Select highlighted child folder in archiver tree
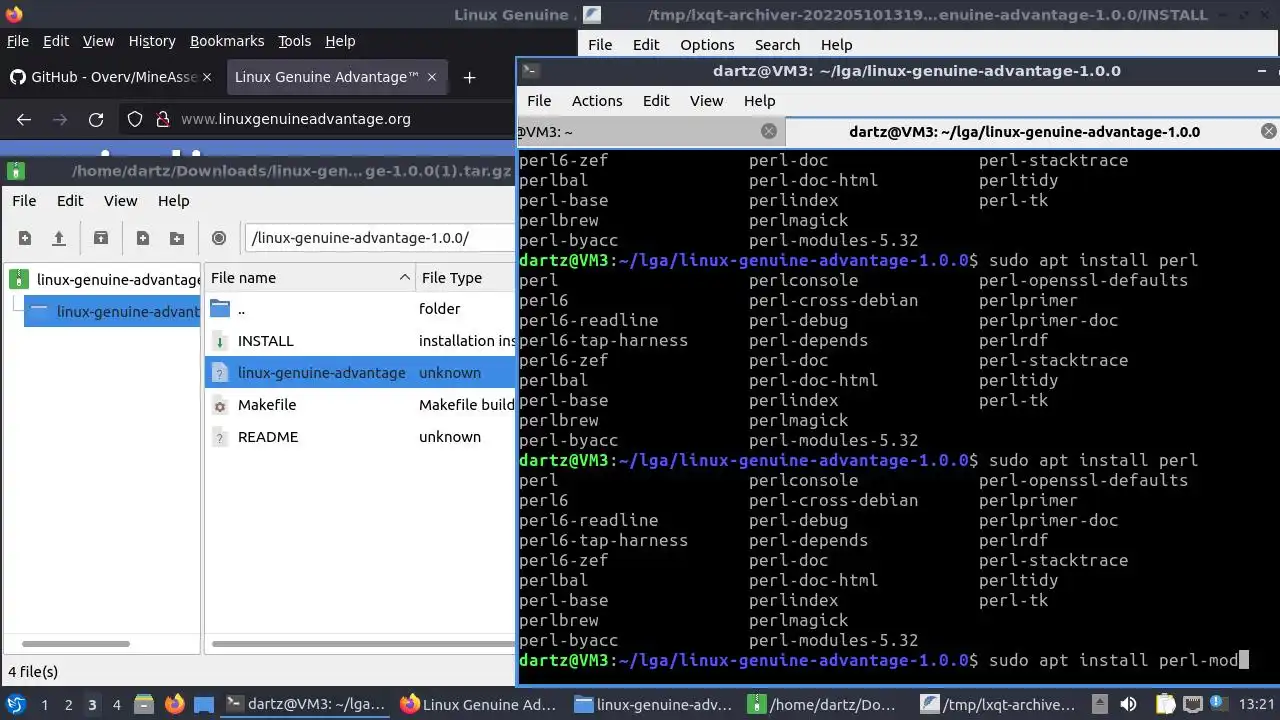Viewport: 1280px width, 720px height. pyautogui.click(x=112, y=311)
